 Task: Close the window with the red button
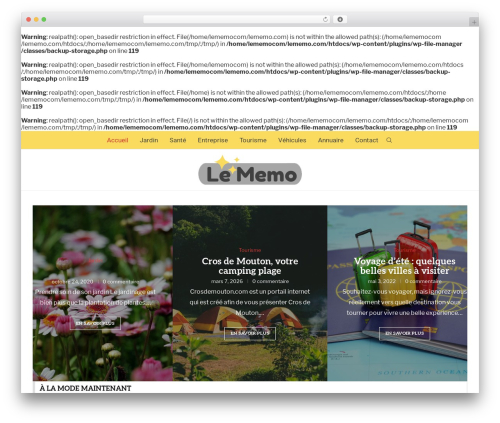(x=29, y=20)
